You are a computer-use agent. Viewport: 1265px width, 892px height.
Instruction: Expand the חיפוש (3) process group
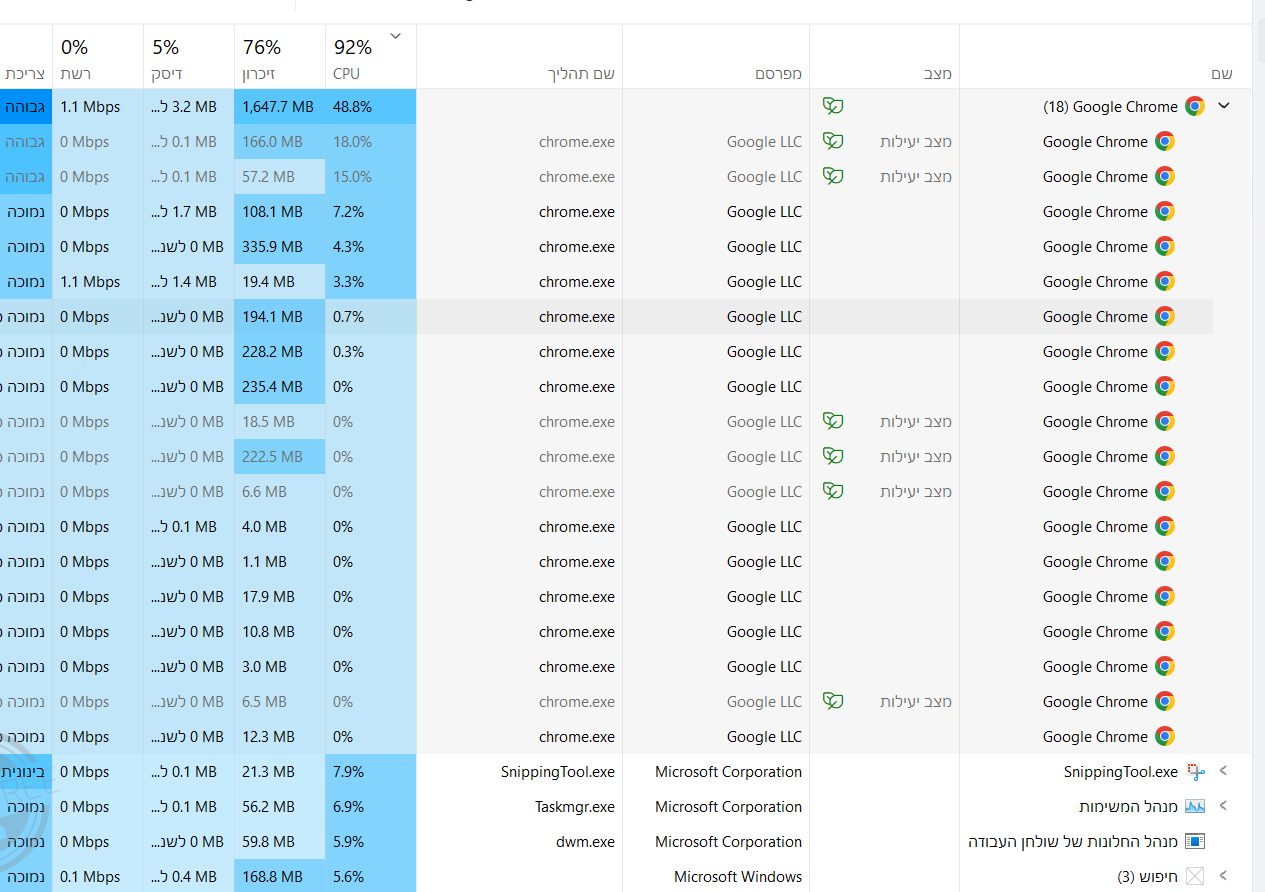coord(1223,876)
